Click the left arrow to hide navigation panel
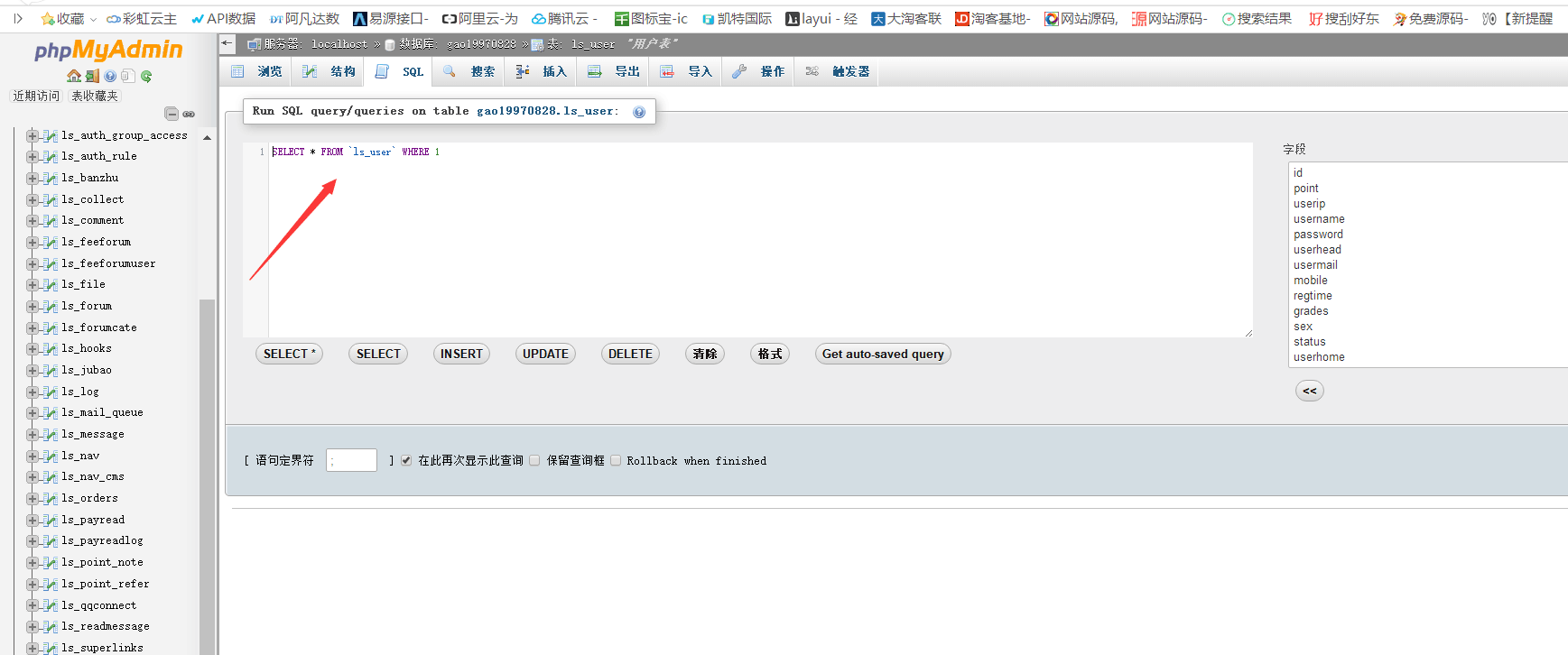1568x655 pixels. click(227, 43)
